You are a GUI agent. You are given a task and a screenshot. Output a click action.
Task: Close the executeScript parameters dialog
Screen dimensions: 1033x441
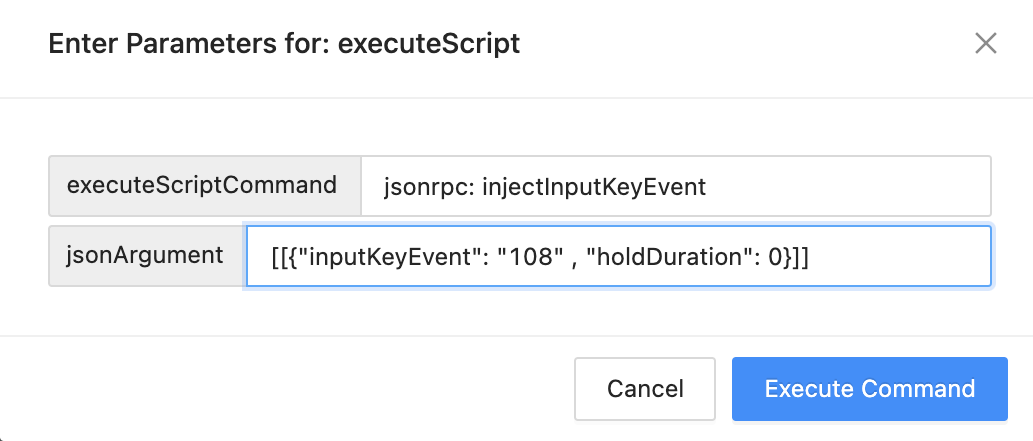click(x=986, y=44)
